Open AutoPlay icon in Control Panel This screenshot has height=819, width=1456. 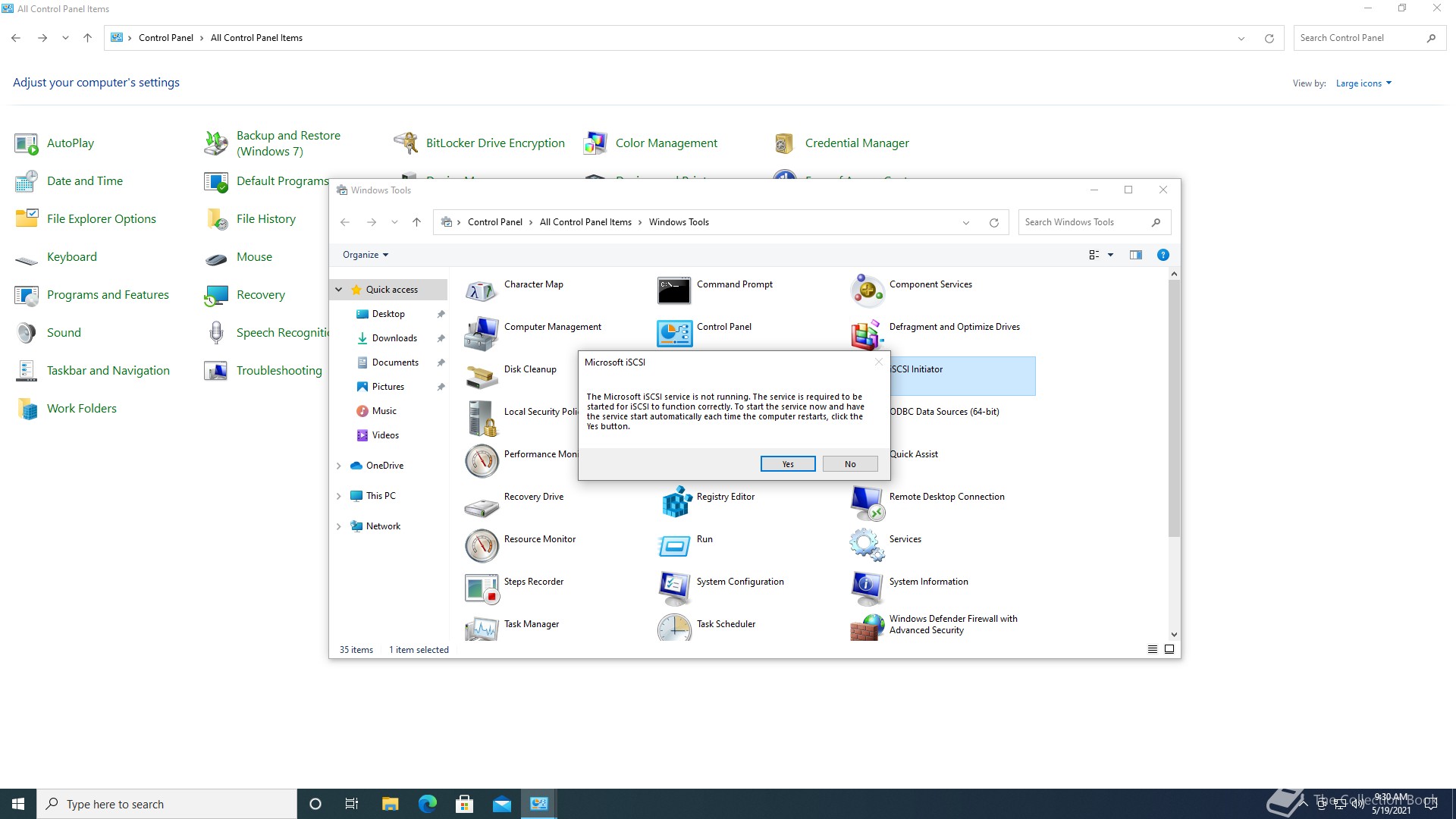click(x=26, y=143)
